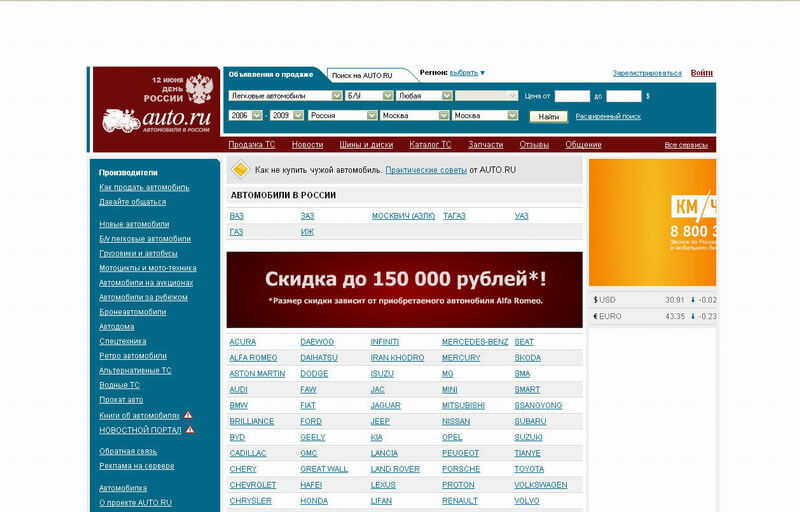Open Мотоциклы и мото-техника link
This screenshot has width=800, height=512.
click(x=147, y=268)
